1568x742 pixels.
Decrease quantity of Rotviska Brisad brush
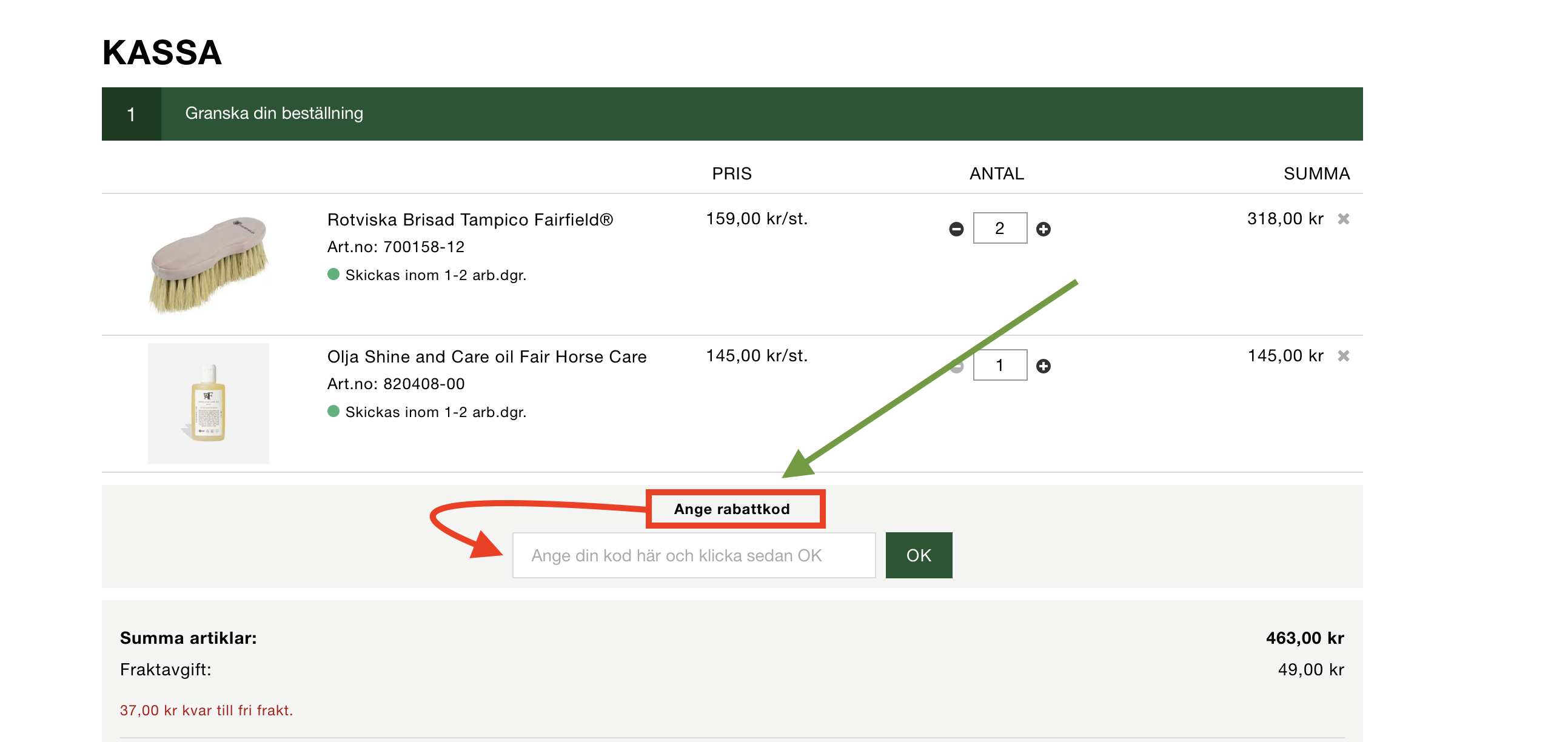(956, 229)
